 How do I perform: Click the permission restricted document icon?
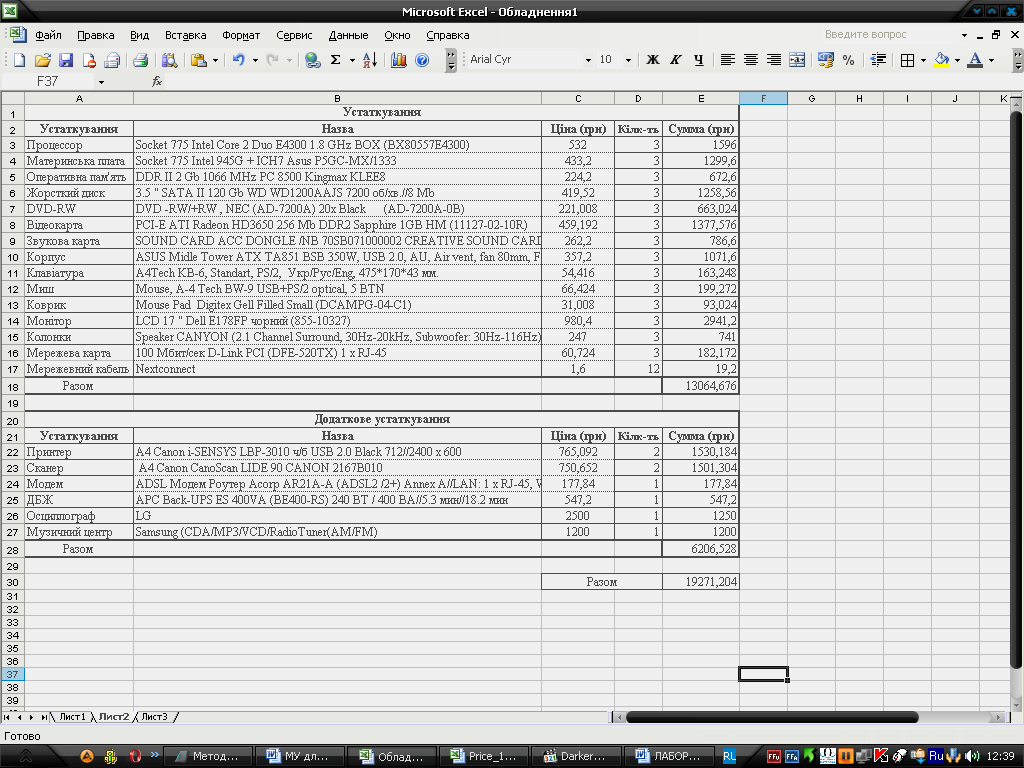click(89, 60)
